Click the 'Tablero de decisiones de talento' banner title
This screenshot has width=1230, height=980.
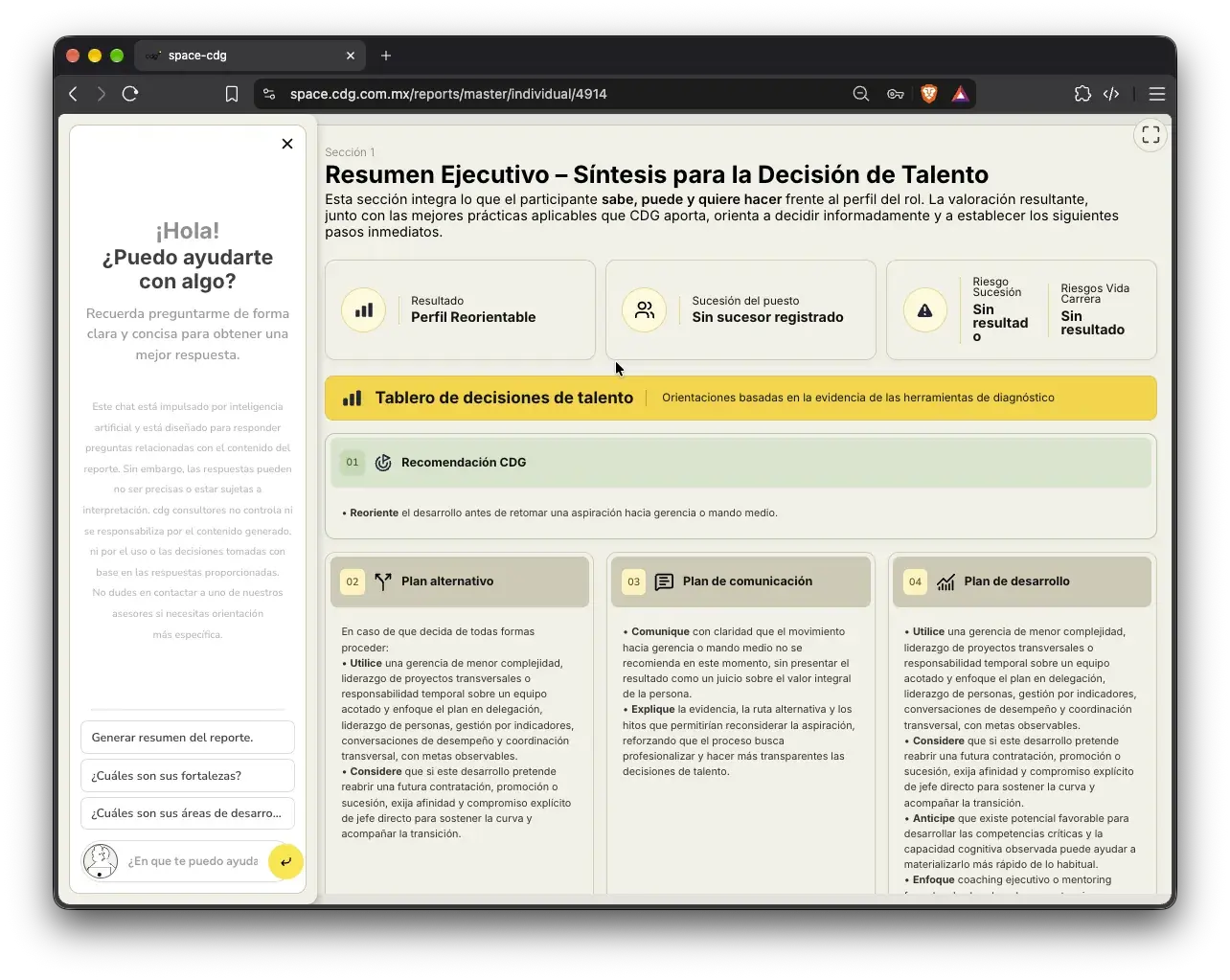[504, 398]
